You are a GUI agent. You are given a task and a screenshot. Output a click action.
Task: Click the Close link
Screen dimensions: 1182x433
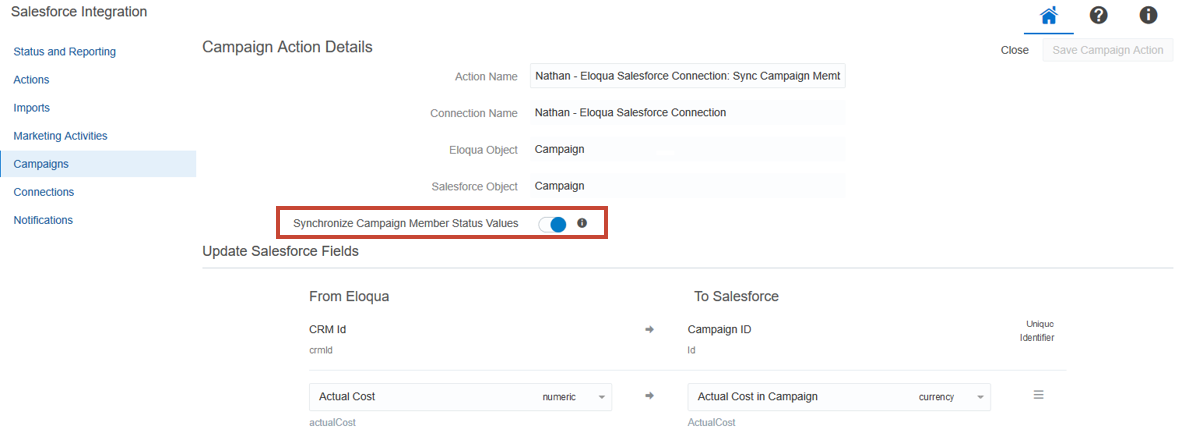coord(1014,50)
